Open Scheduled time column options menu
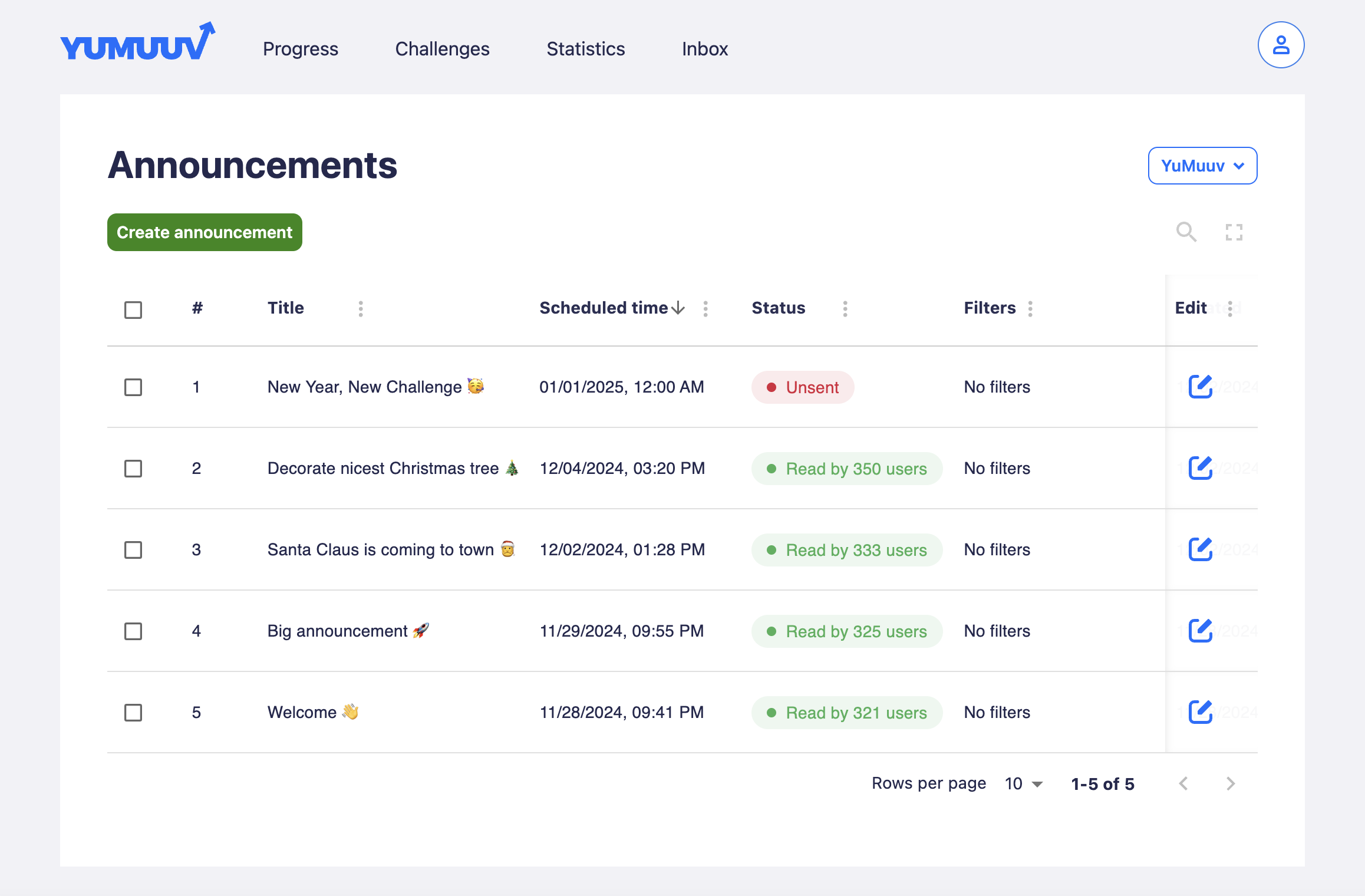Screen dimensions: 1365x896 705,308
